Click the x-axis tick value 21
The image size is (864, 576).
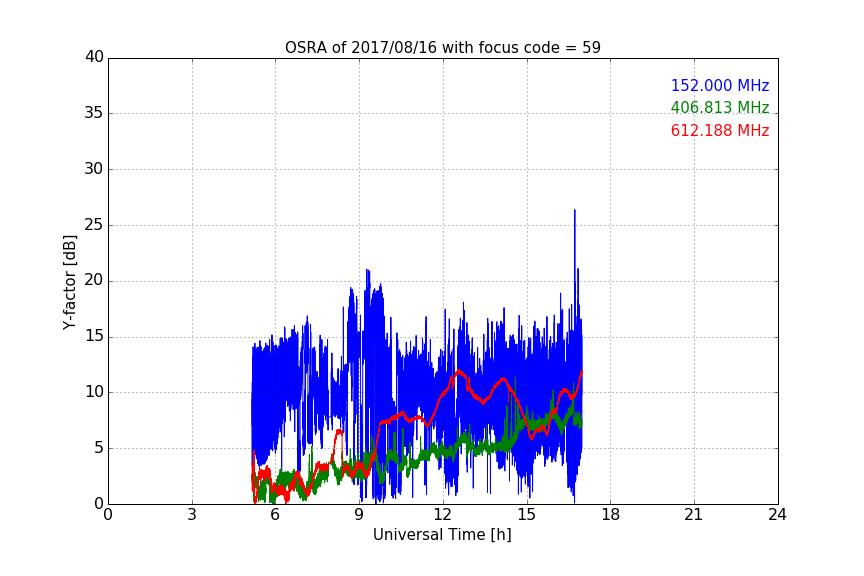coord(694,515)
